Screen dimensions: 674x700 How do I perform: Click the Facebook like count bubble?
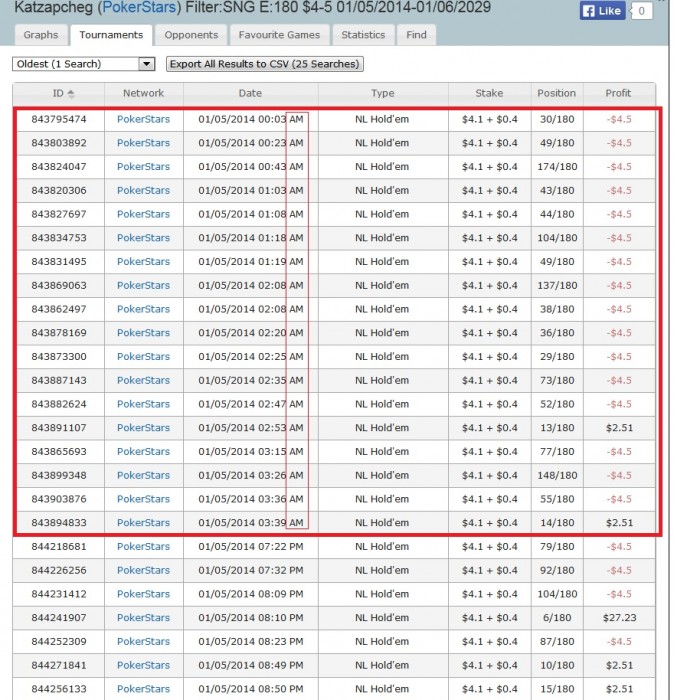click(642, 11)
